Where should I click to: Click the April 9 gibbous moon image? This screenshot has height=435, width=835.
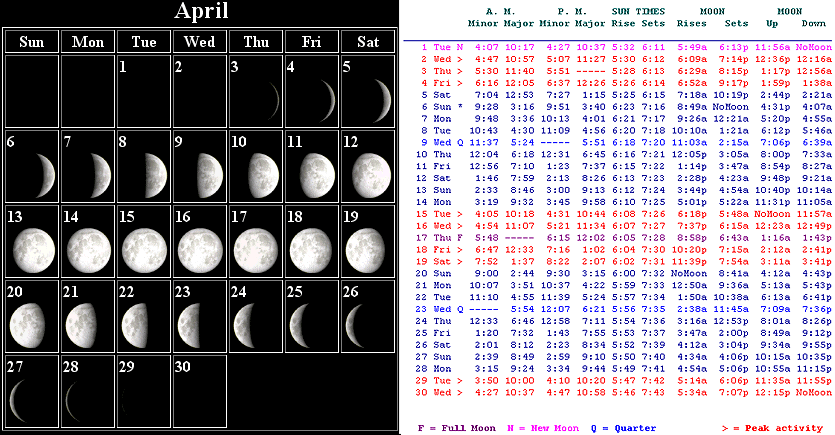(x=207, y=174)
